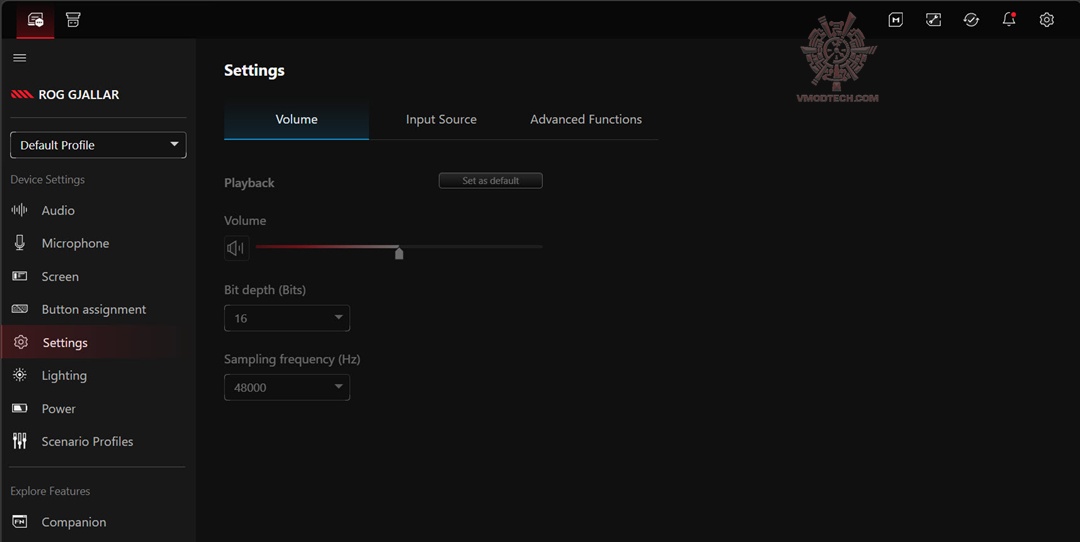This screenshot has height=542, width=1080.
Task: Click the Audio waveform icon
Action: 19,210
